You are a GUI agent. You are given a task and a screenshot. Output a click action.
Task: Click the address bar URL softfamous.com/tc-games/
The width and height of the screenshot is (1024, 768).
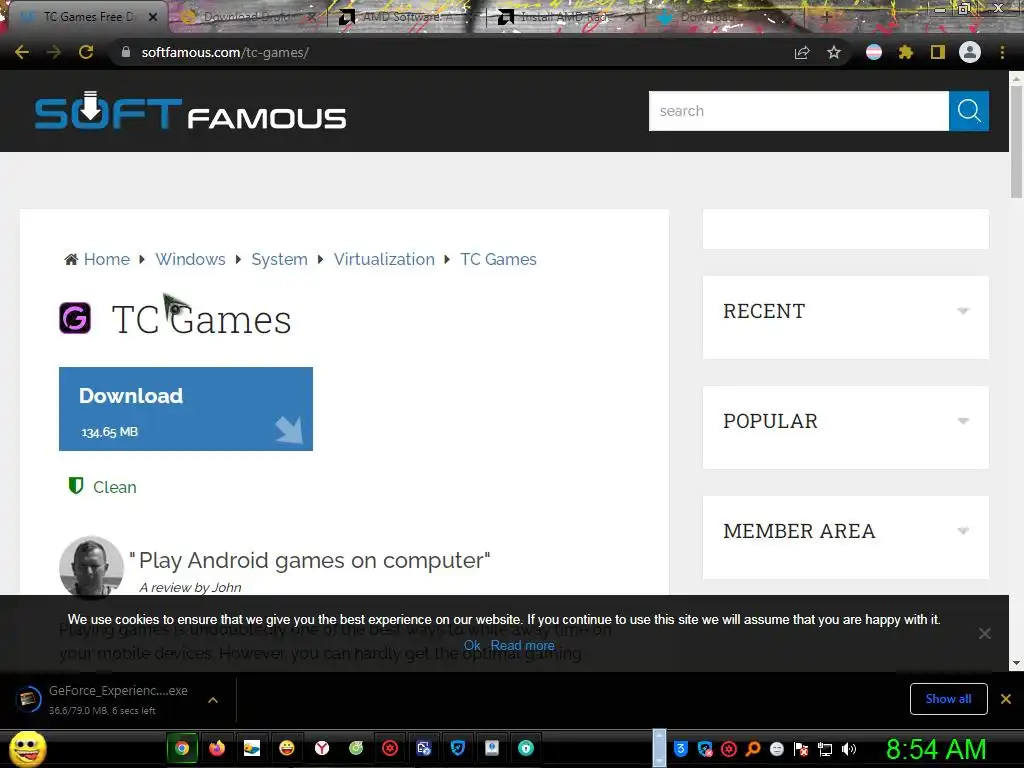(225, 52)
